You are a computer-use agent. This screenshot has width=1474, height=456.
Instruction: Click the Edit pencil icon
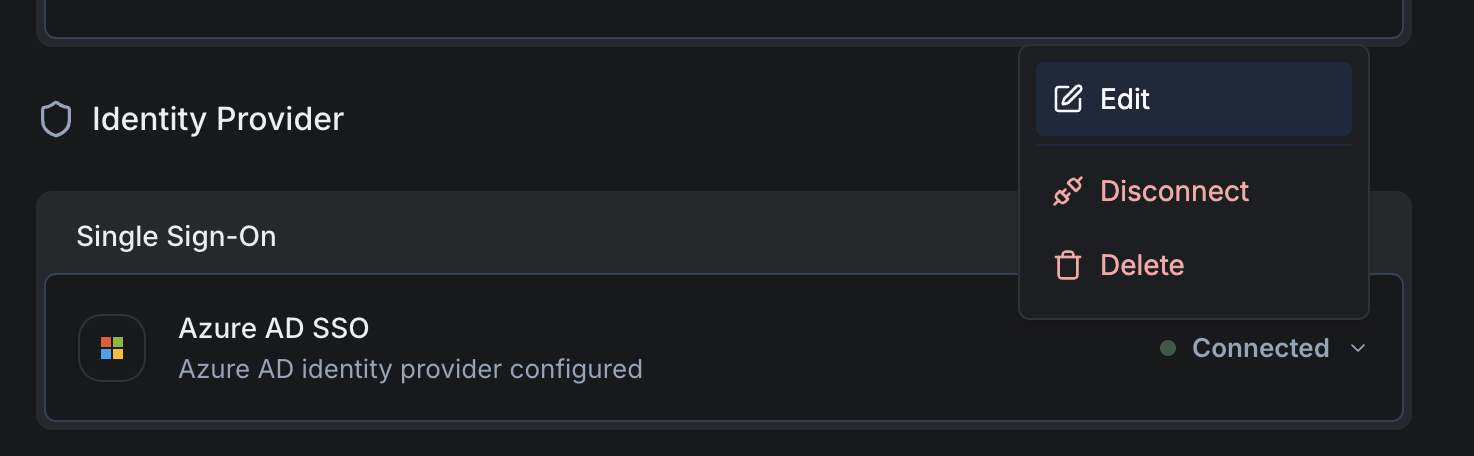tap(1068, 99)
